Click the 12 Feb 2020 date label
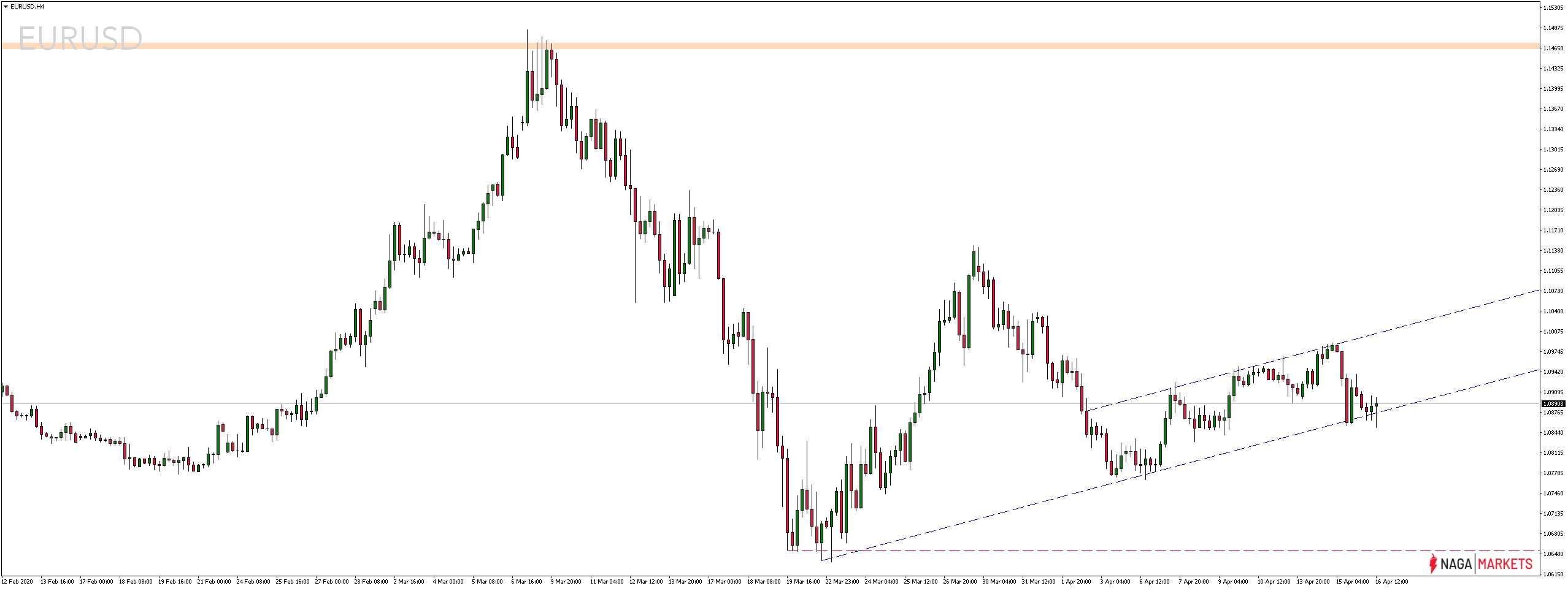This screenshot has width=1568, height=591. (18, 581)
